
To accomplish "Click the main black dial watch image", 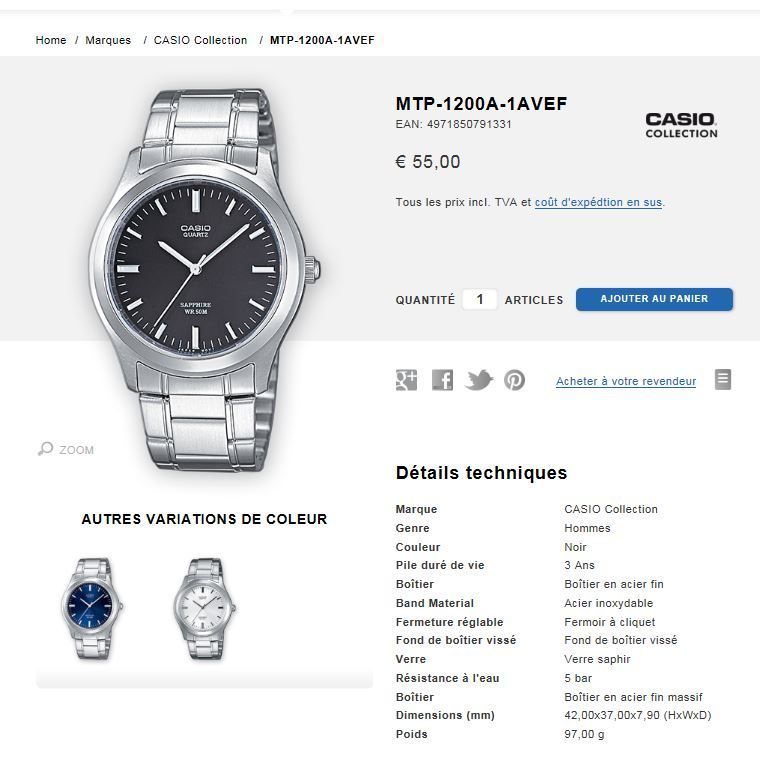I will 204,279.
